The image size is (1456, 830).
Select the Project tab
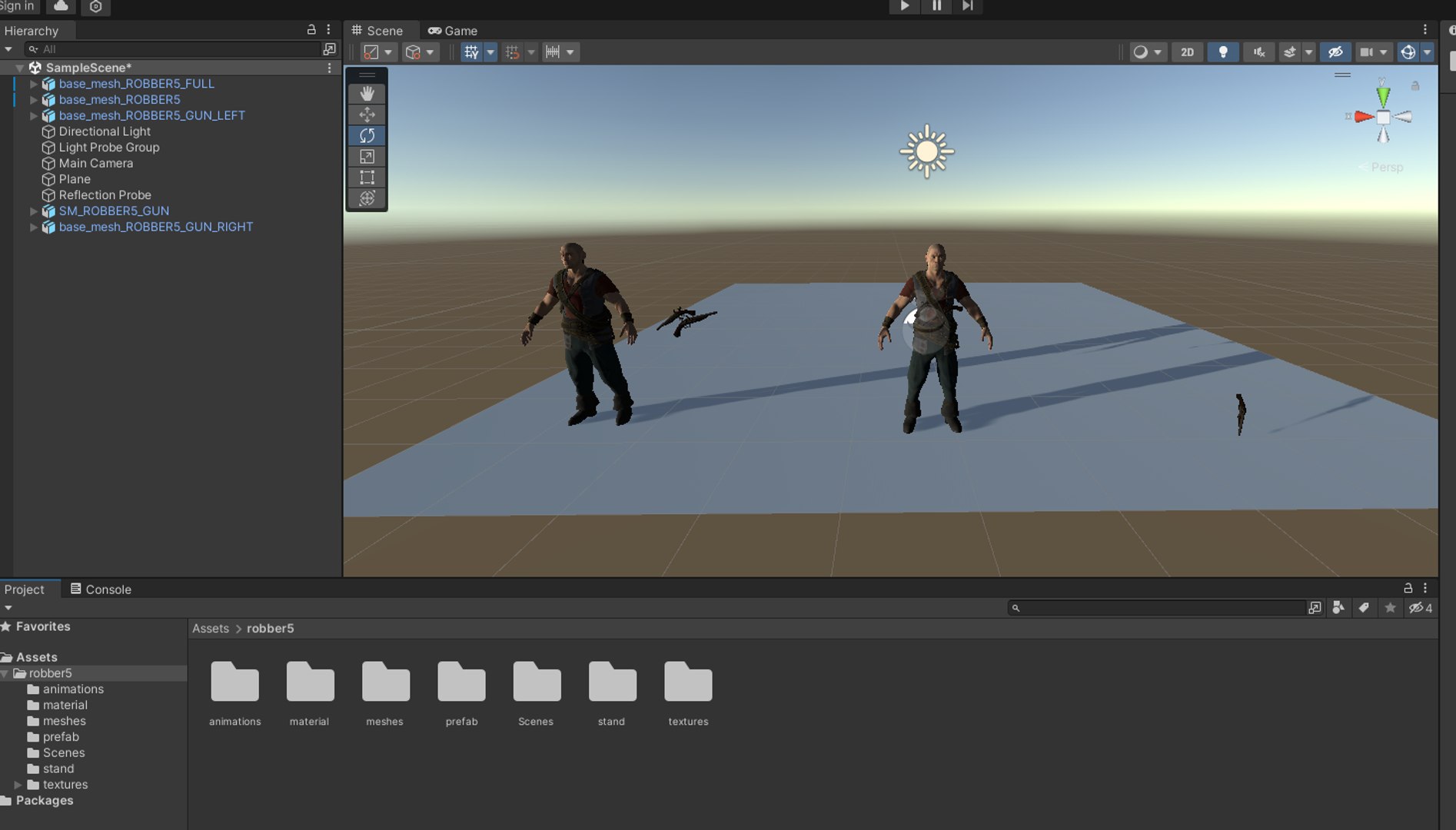coord(25,589)
